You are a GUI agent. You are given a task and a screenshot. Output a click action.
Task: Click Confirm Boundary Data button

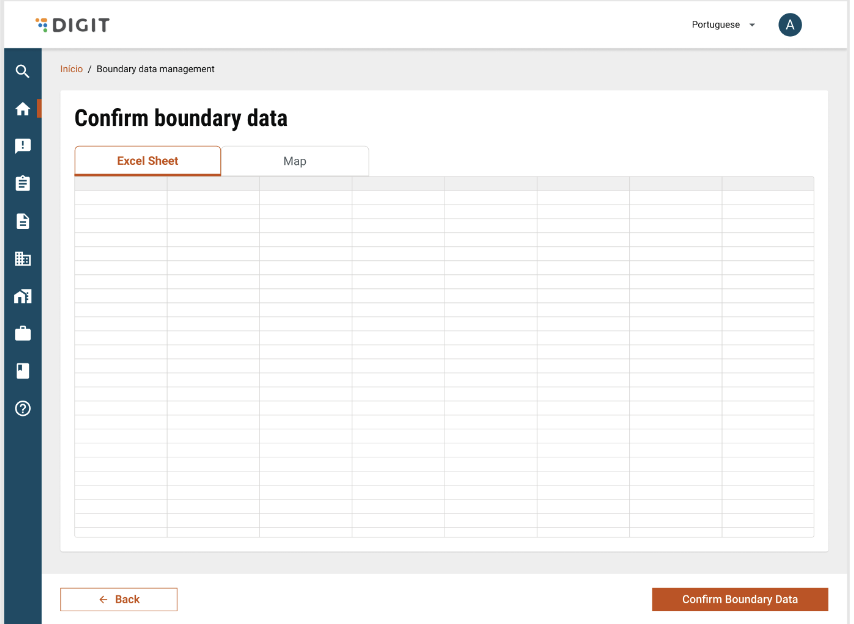(740, 599)
